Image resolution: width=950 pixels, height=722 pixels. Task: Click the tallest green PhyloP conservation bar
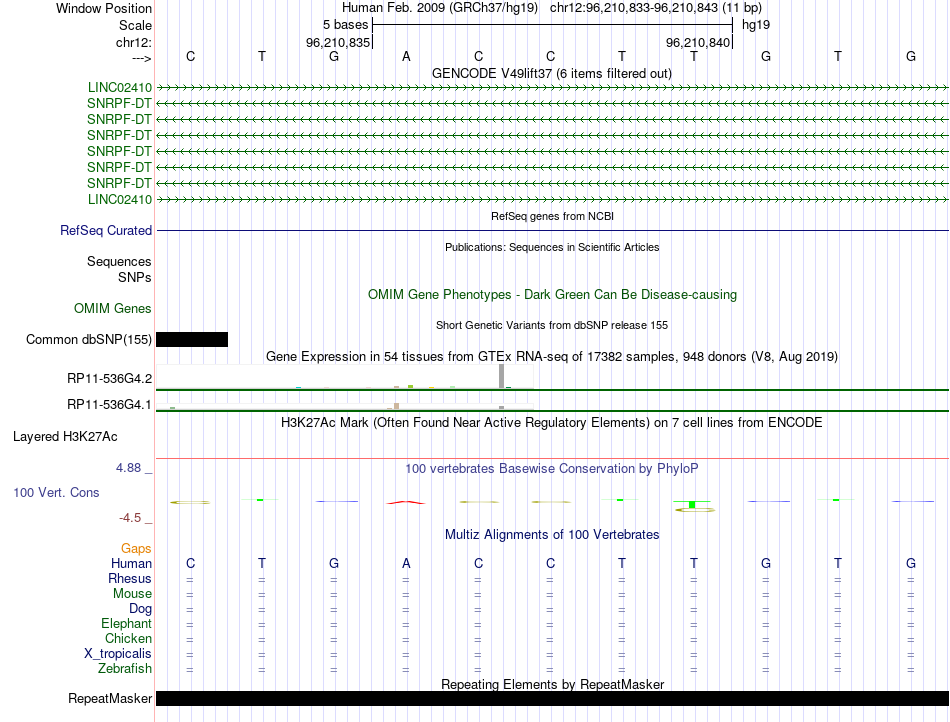(x=692, y=504)
